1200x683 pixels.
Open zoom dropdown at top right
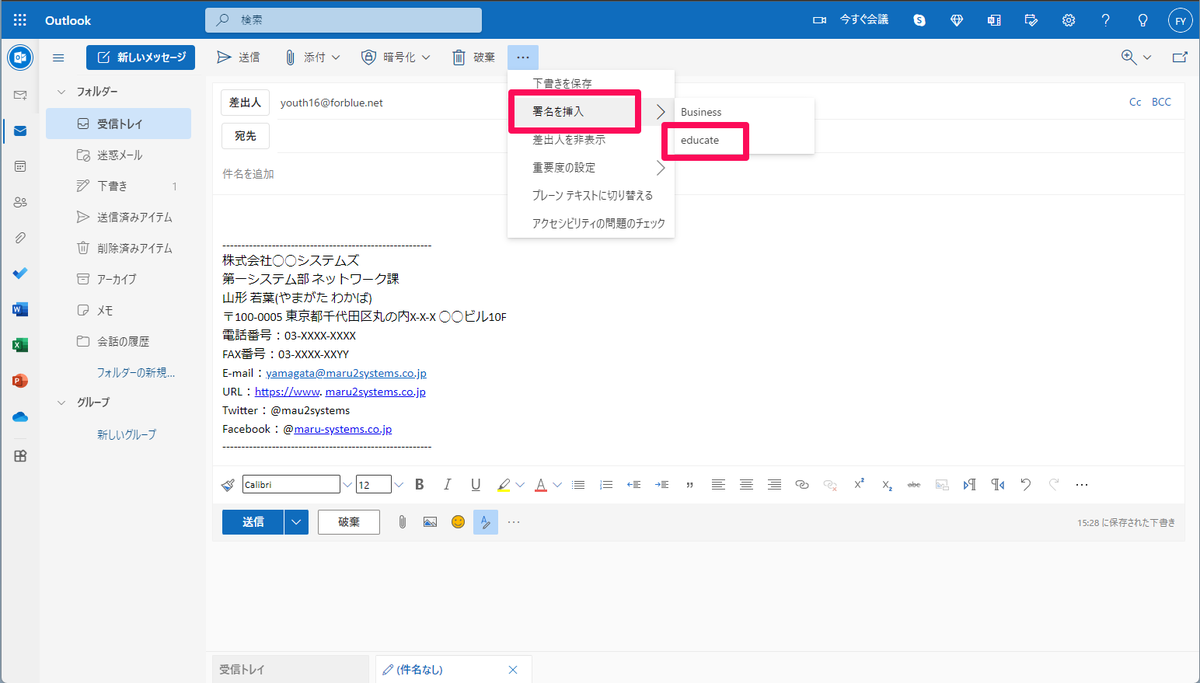(x=1147, y=58)
